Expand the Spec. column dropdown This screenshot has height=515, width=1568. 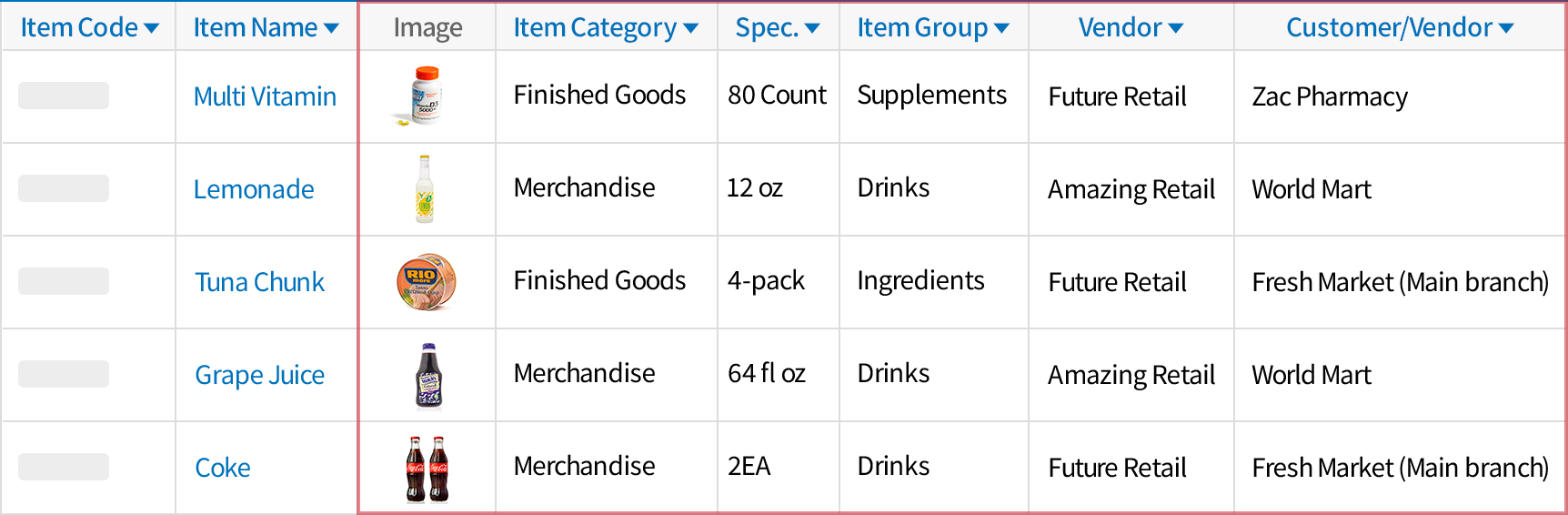coord(812,28)
